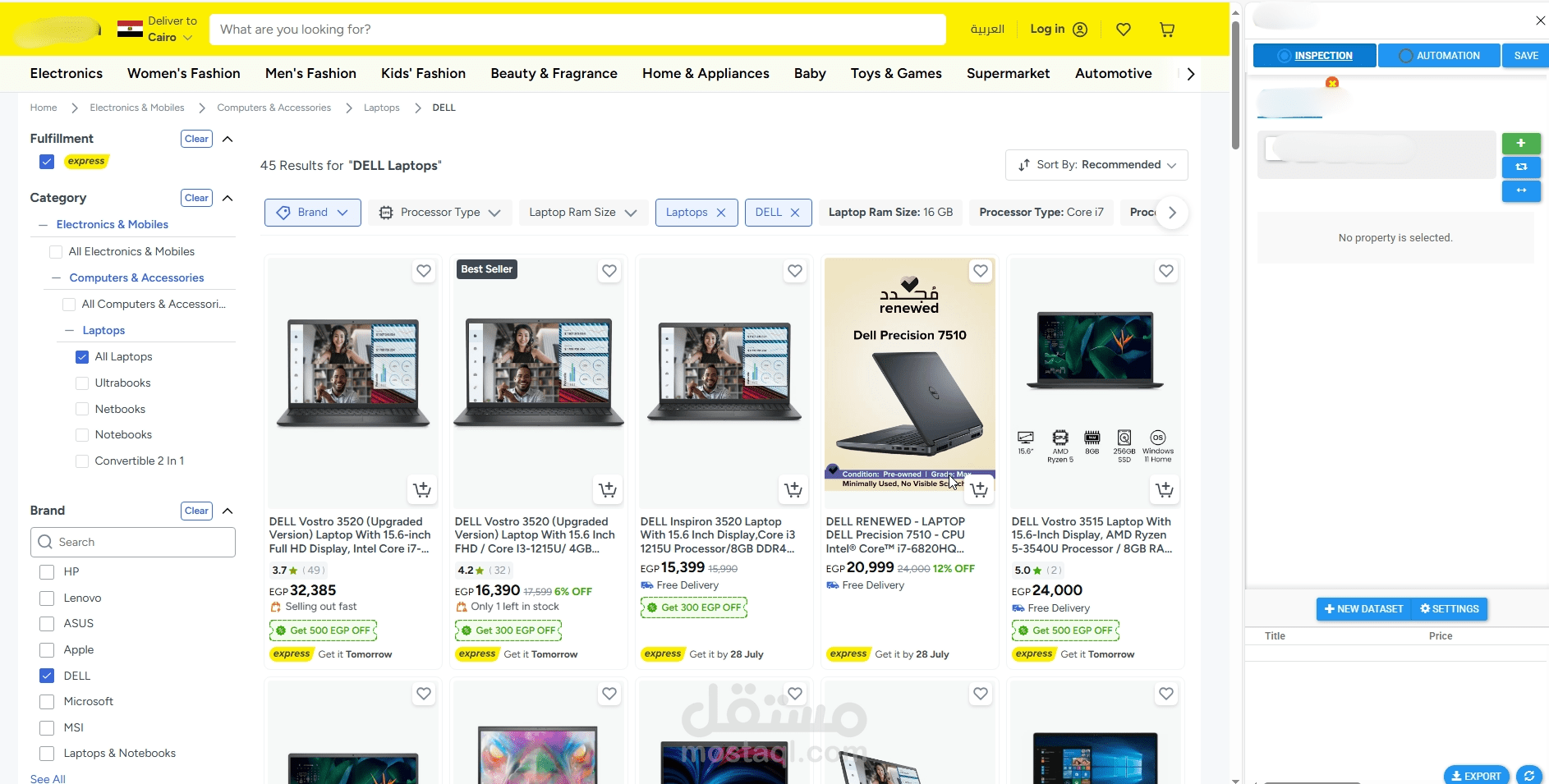
Task: Favorite the Best Seller Vostro 3520 laptop
Action: pyautogui.click(x=609, y=271)
